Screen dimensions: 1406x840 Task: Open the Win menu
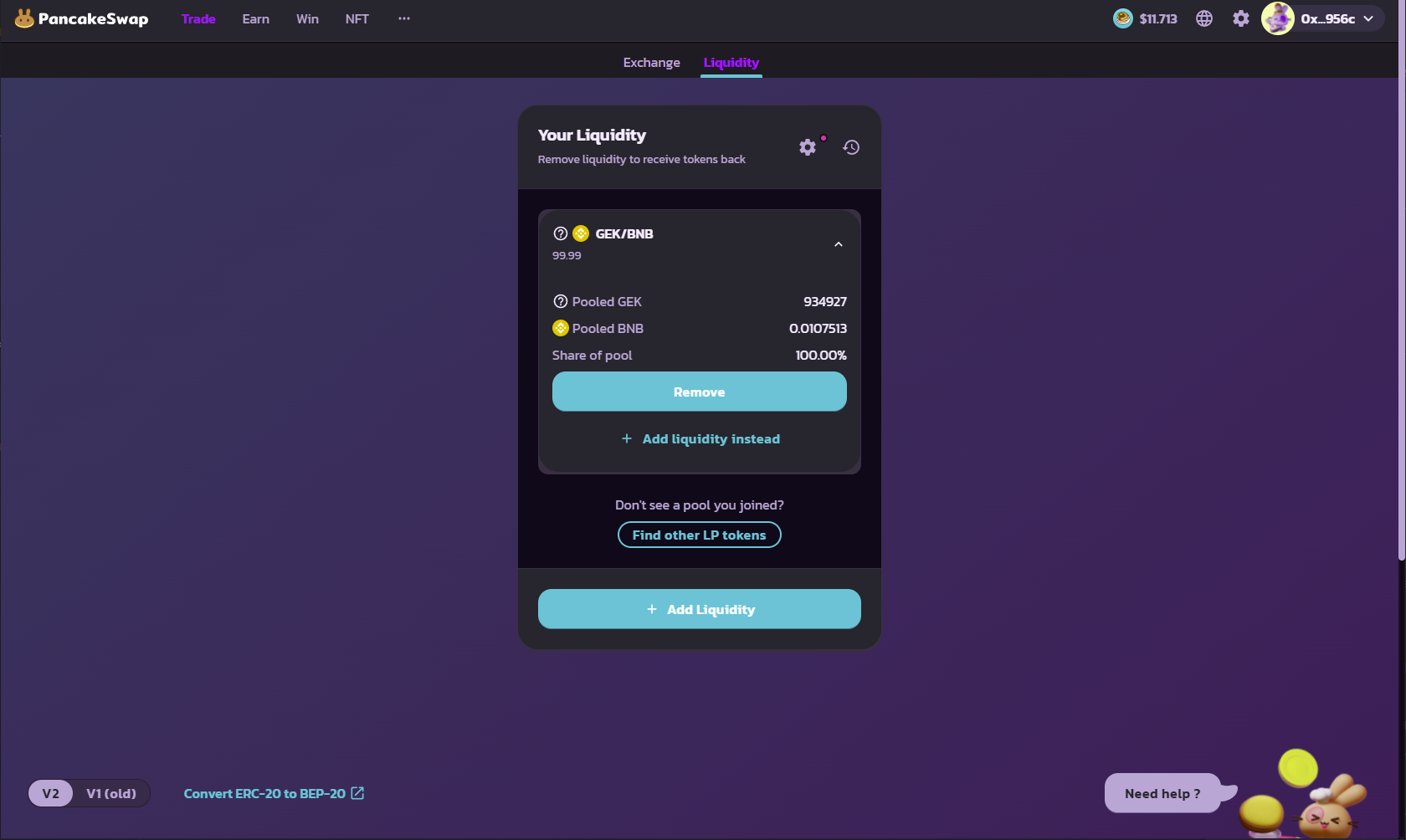point(307,18)
